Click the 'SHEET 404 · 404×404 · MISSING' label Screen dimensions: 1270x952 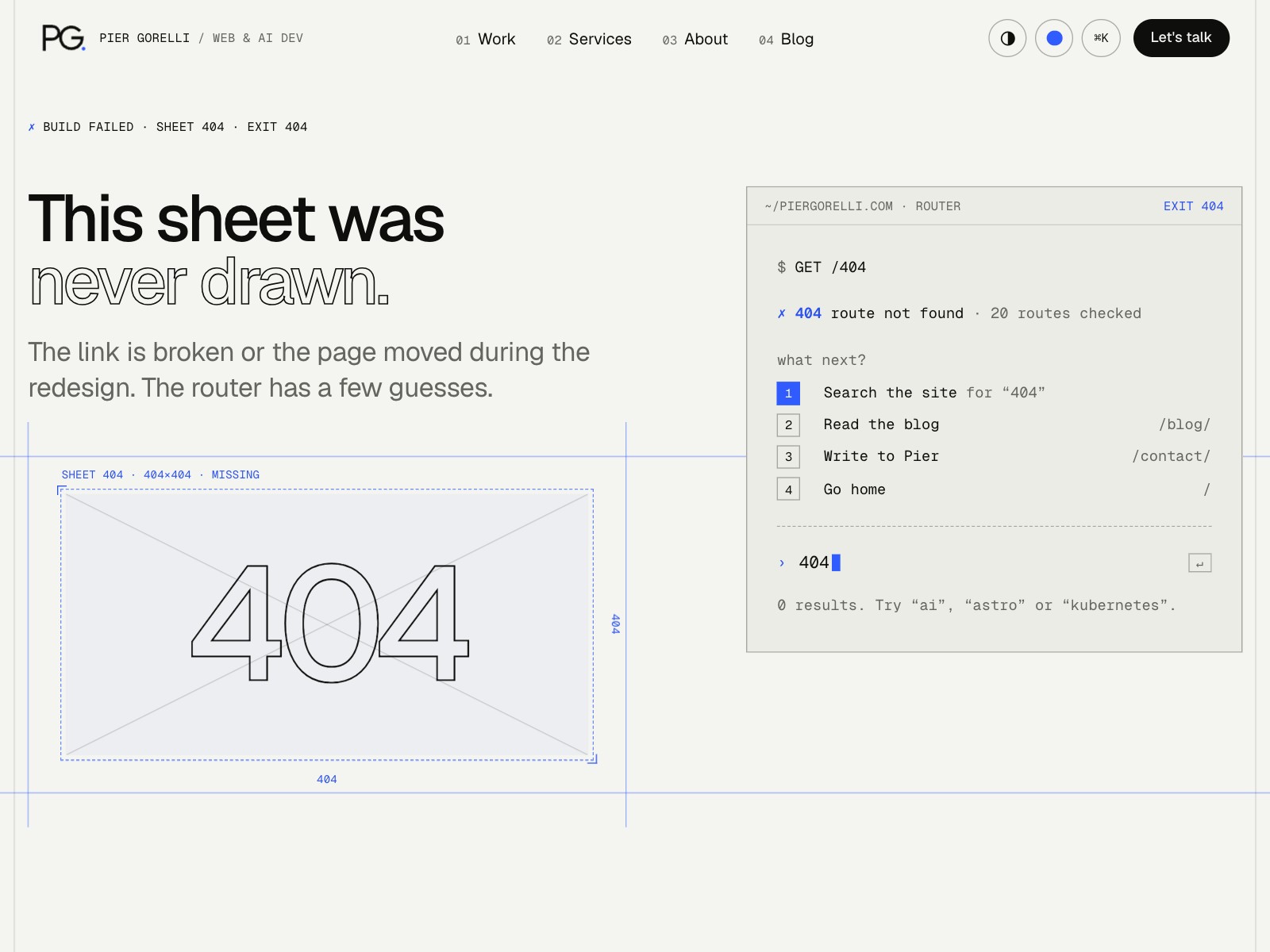tap(160, 474)
